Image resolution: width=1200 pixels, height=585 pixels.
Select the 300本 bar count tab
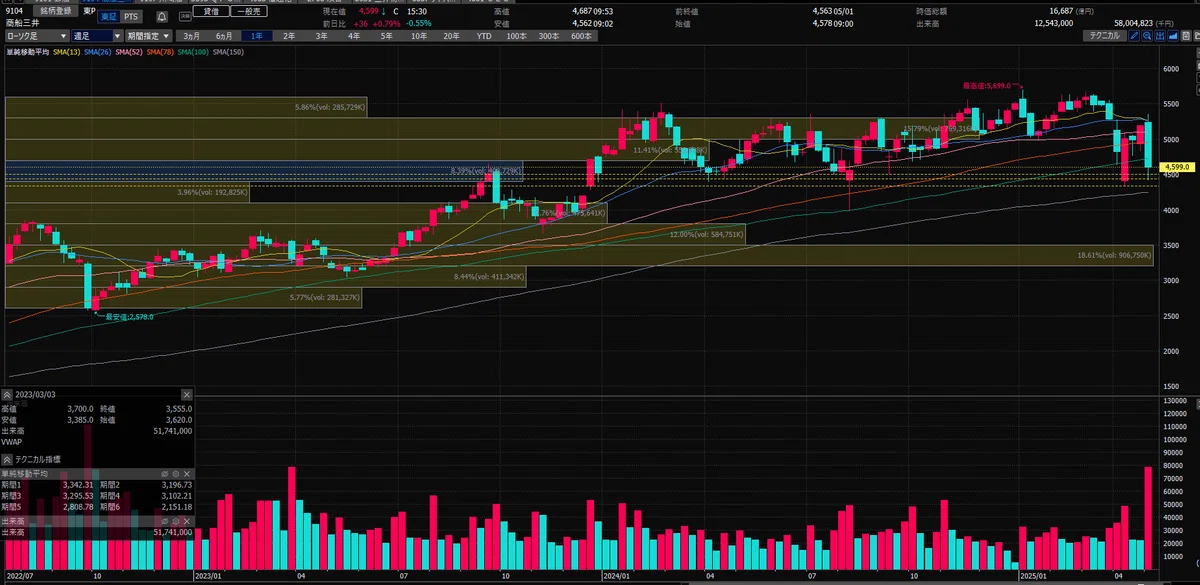[549, 36]
